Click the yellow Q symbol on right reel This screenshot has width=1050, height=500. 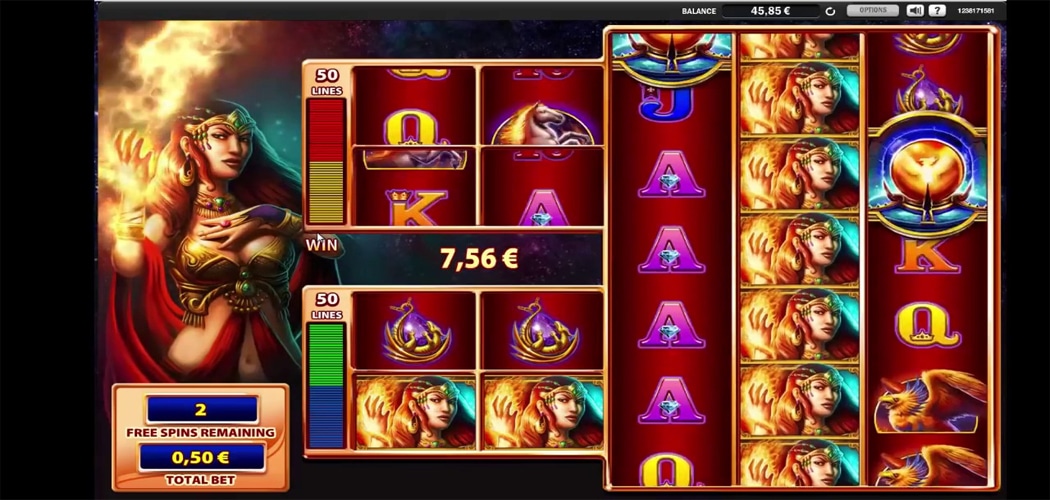click(x=927, y=324)
